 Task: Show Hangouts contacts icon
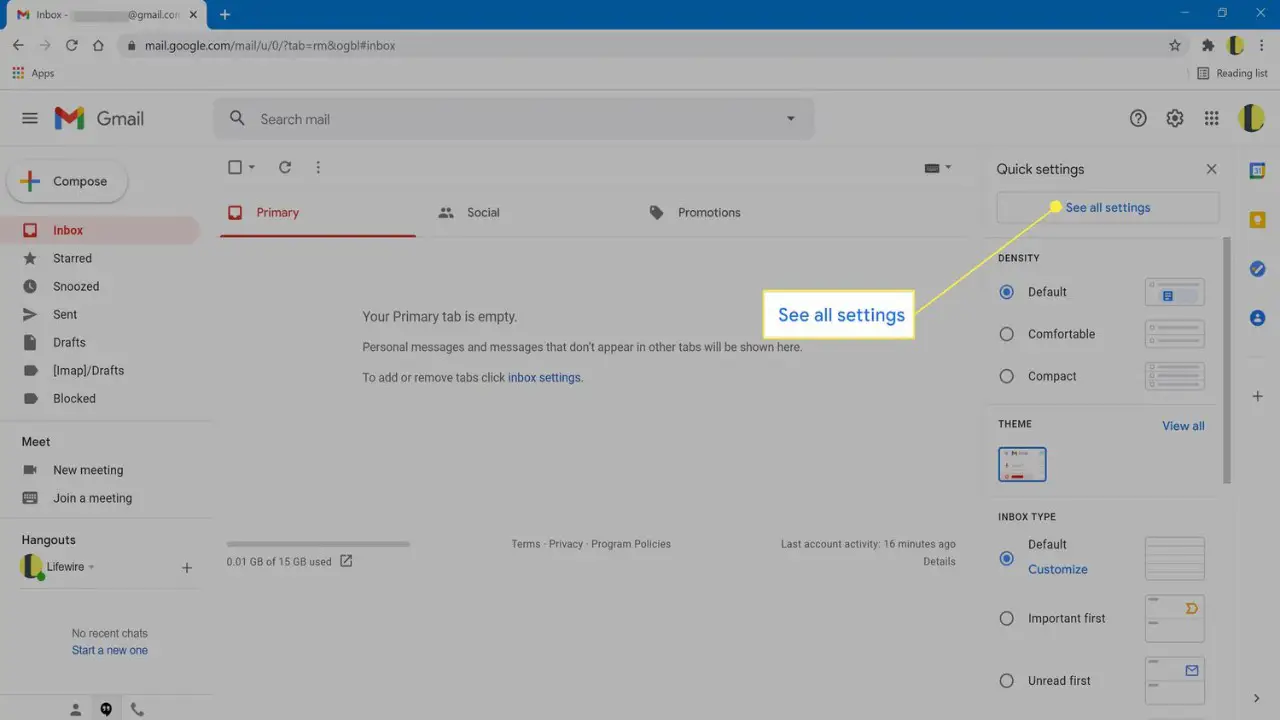point(75,709)
